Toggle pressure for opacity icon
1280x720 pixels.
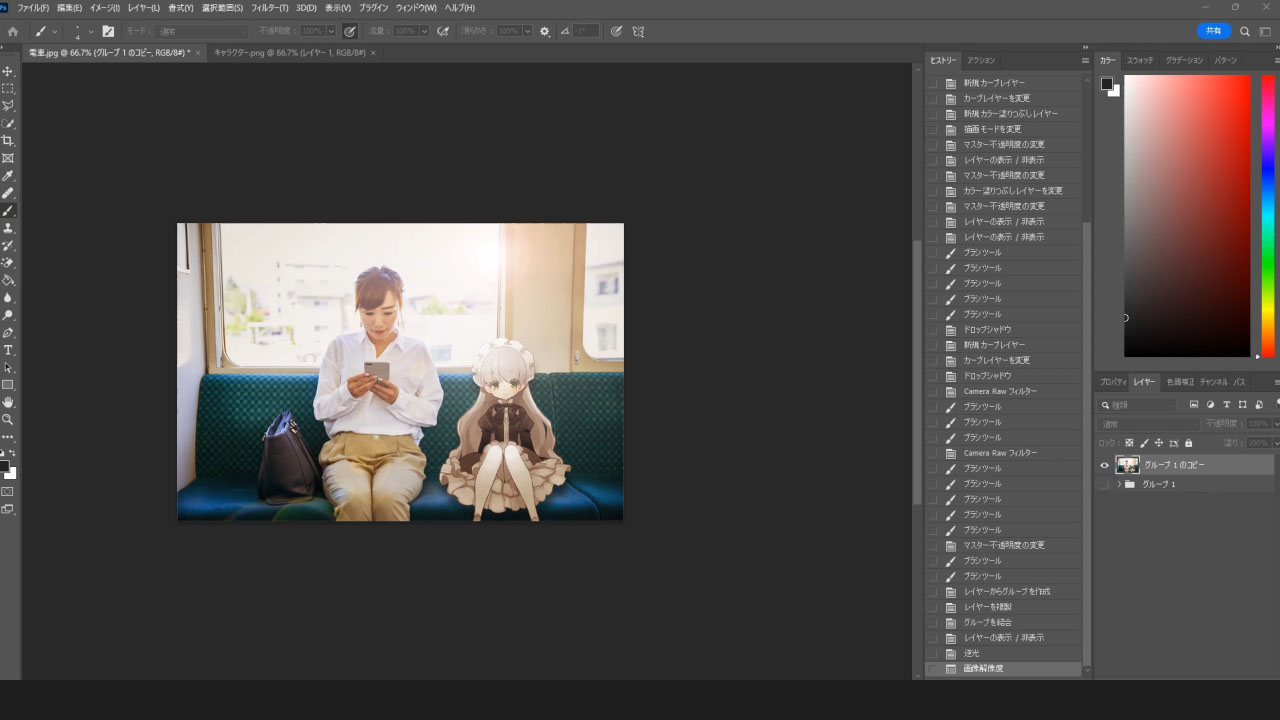click(350, 31)
